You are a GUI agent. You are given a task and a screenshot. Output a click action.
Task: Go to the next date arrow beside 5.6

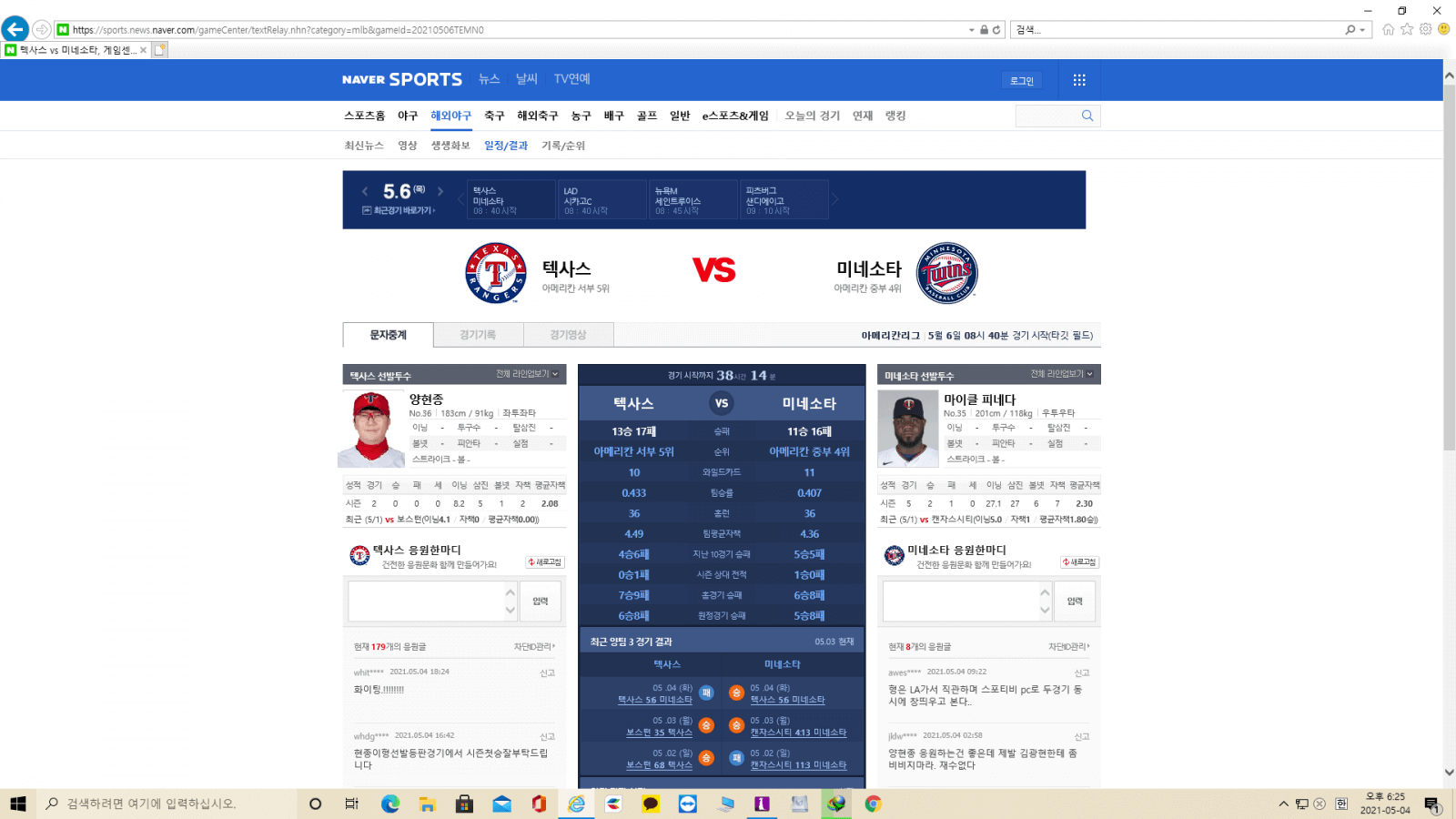(440, 191)
